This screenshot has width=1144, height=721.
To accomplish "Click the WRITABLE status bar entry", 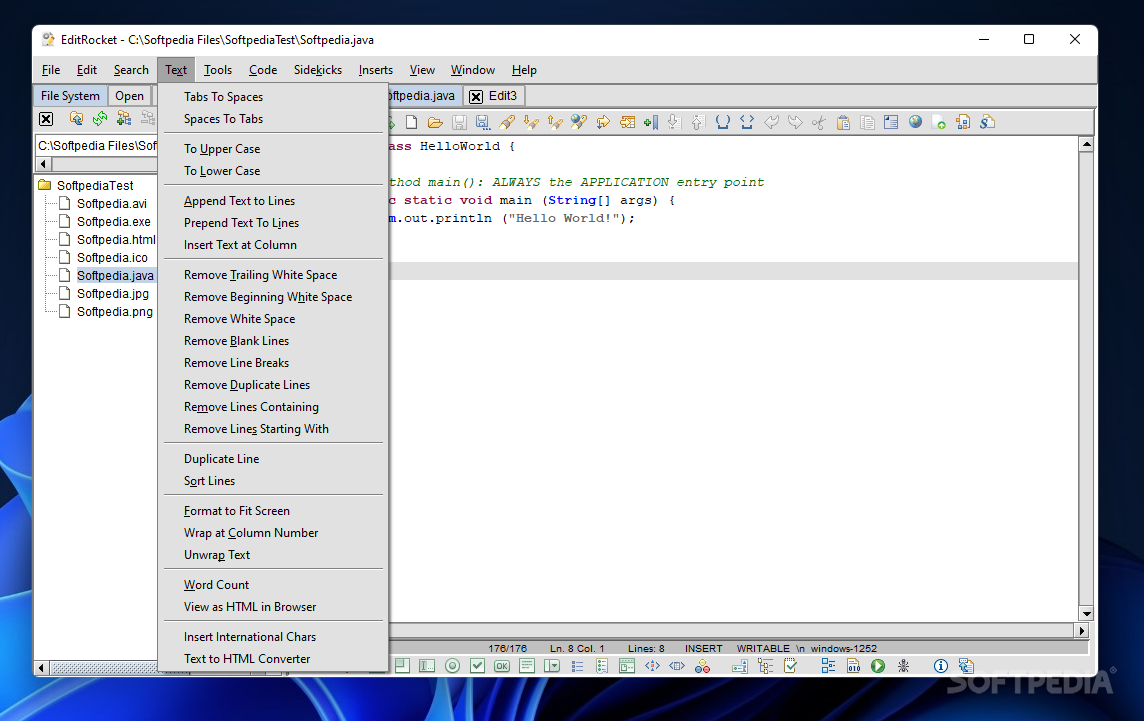I will click(x=763, y=648).
